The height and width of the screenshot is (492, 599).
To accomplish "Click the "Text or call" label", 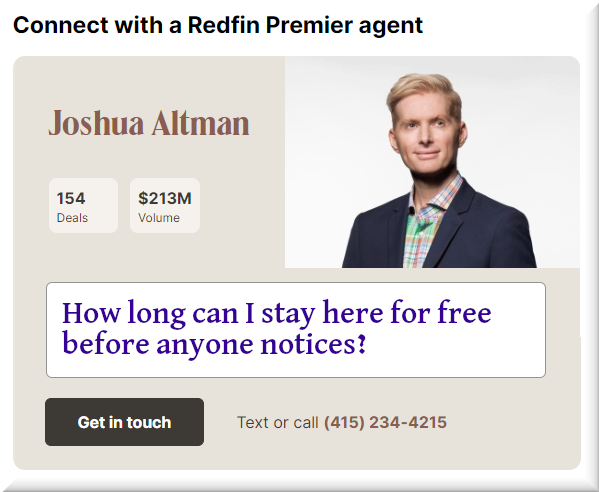I will [278, 422].
